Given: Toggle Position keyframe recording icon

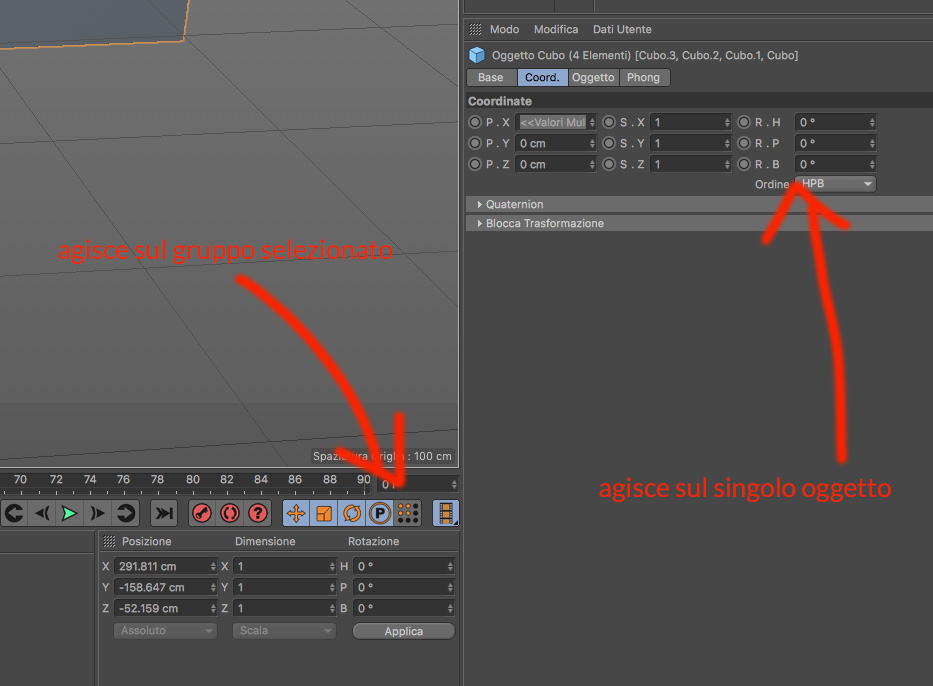Looking at the screenshot, I should point(296,513).
